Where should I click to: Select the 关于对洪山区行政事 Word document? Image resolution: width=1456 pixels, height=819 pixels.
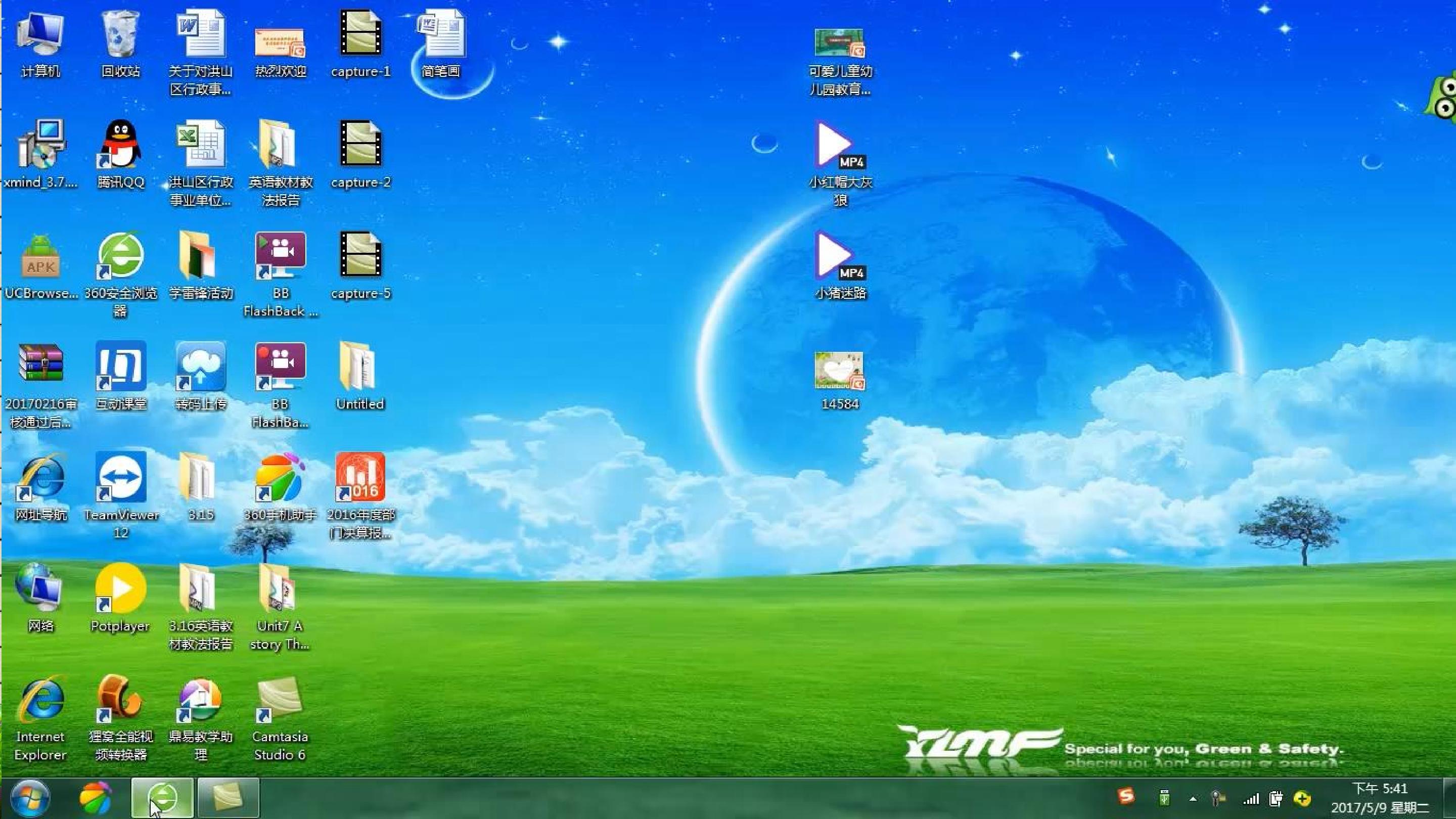(201, 52)
